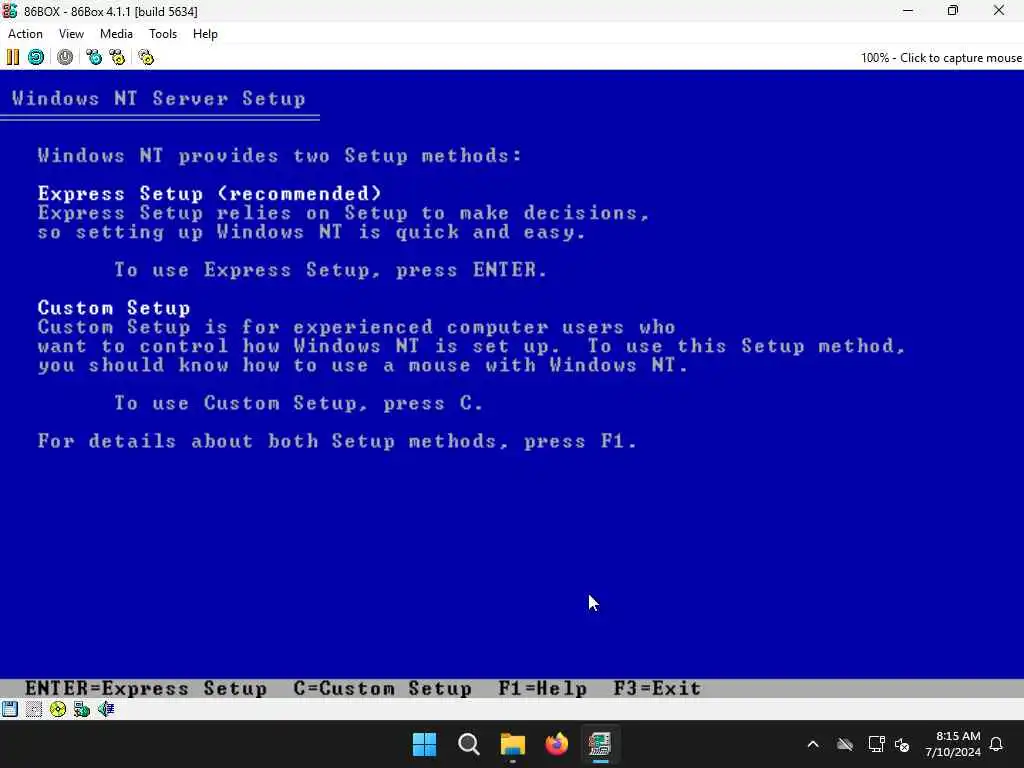Click the muted volume tray icon
Viewport: 1024px width, 768px height.
click(x=902, y=744)
